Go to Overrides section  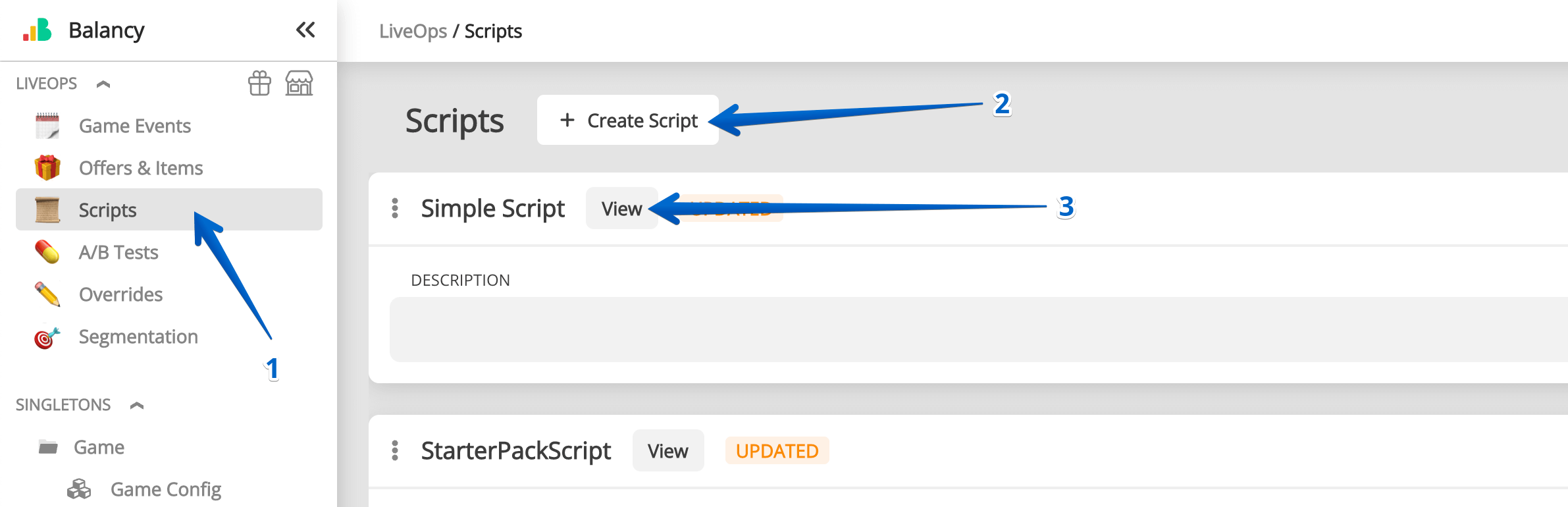(x=120, y=294)
